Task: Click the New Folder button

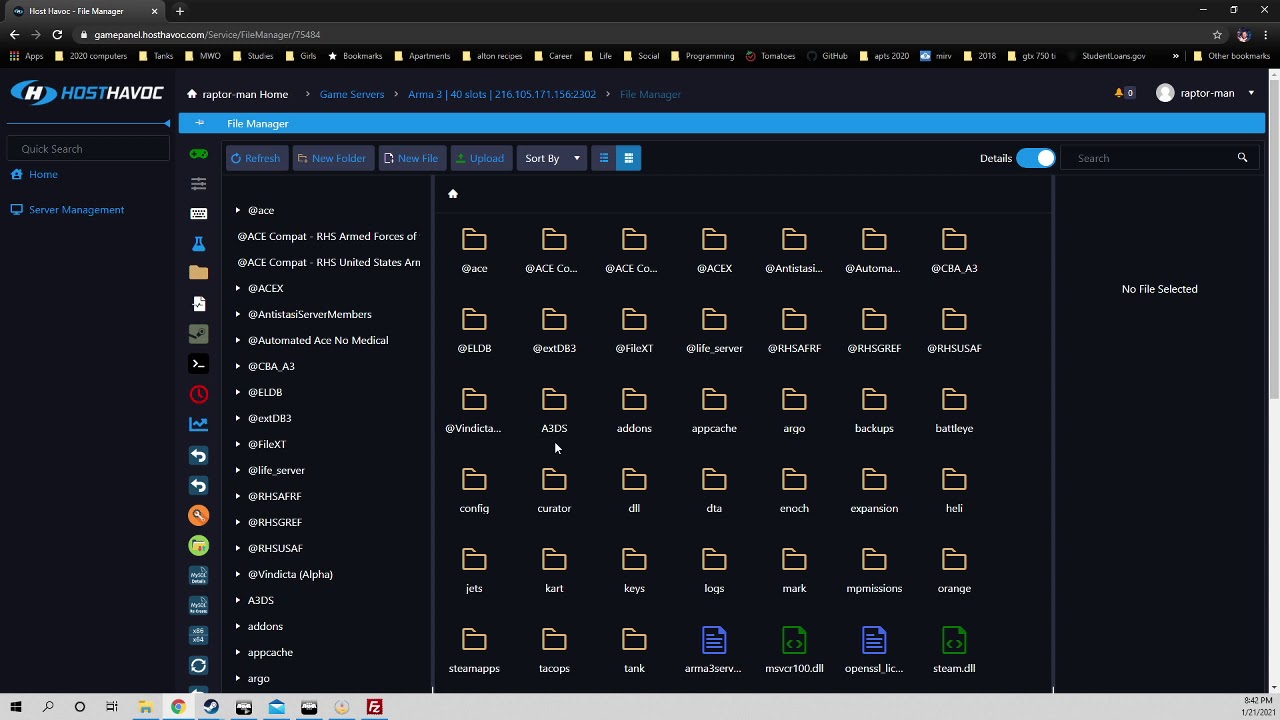Action: [331, 158]
